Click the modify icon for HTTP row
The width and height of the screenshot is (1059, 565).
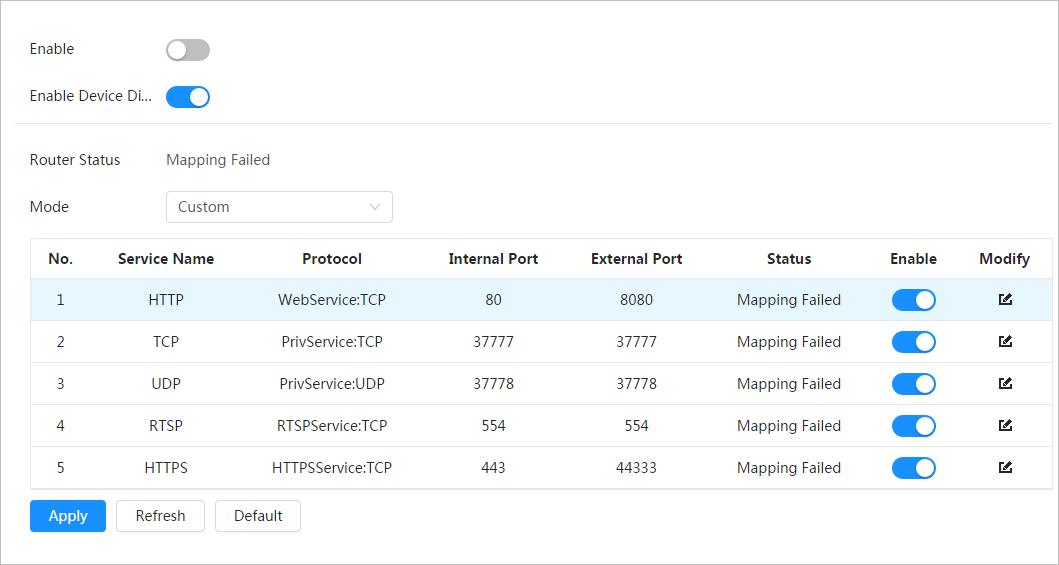click(1005, 300)
